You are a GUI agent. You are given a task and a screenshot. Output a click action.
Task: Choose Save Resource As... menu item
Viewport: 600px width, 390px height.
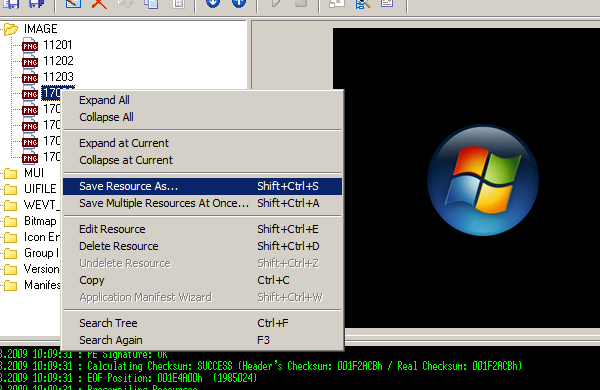pyautogui.click(x=202, y=186)
